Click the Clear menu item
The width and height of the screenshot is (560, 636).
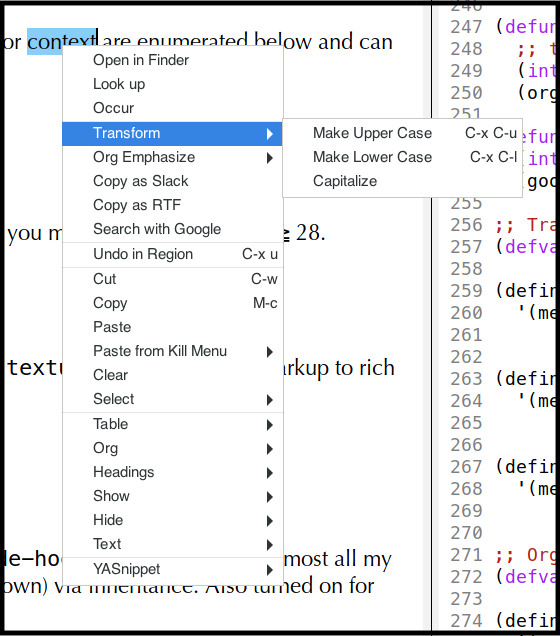pyautogui.click(x=172, y=375)
